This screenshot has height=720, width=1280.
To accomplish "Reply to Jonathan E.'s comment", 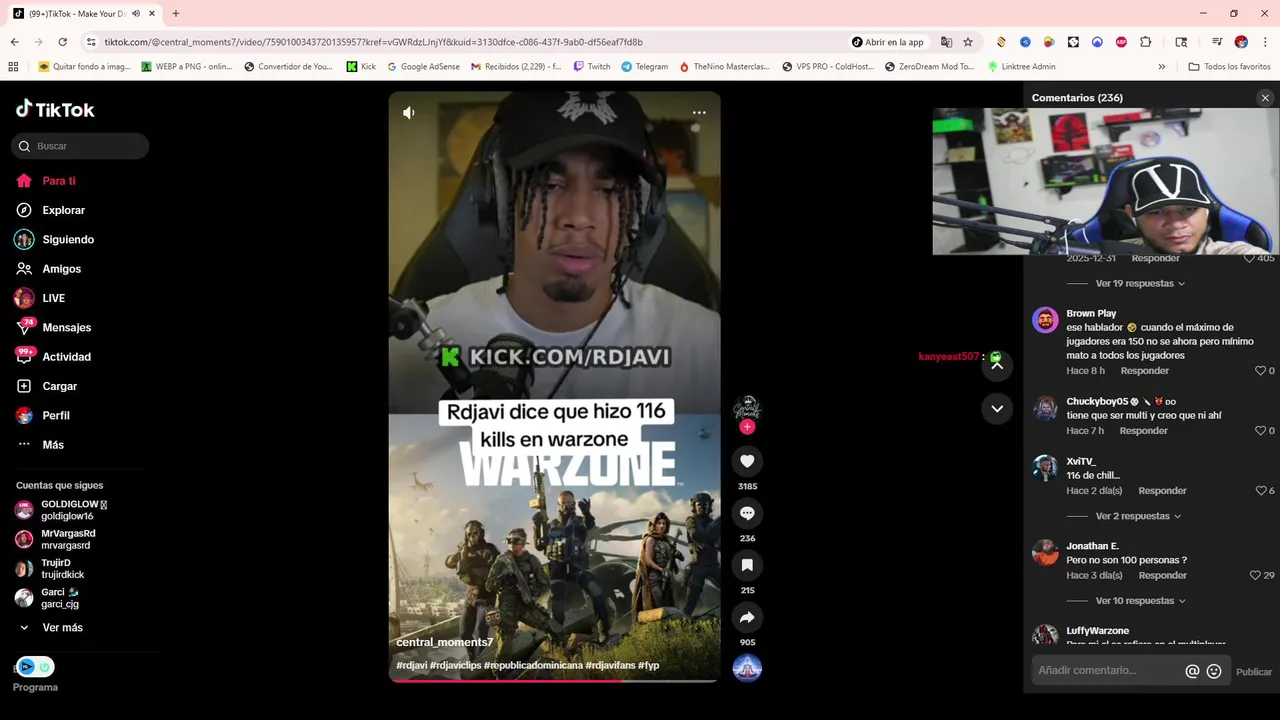I will point(1162,576).
